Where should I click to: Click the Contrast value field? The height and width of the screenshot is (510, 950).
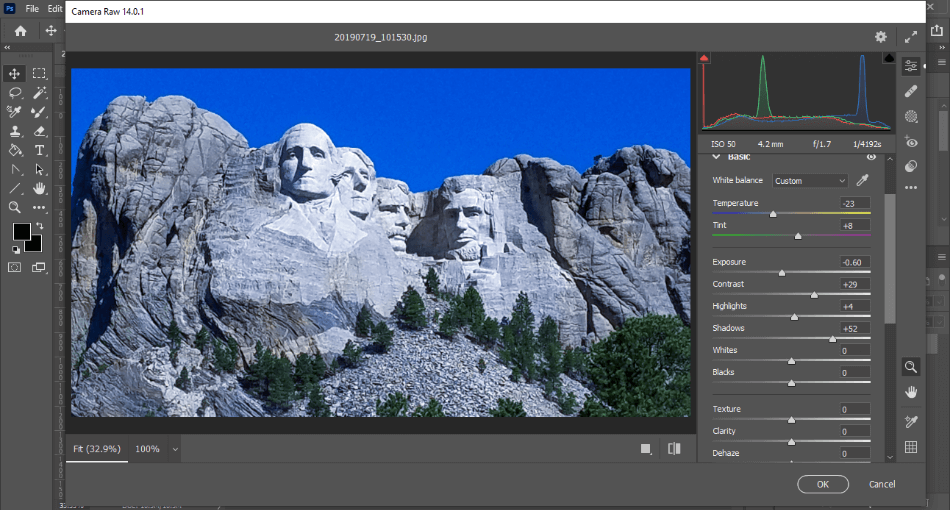click(x=855, y=284)
